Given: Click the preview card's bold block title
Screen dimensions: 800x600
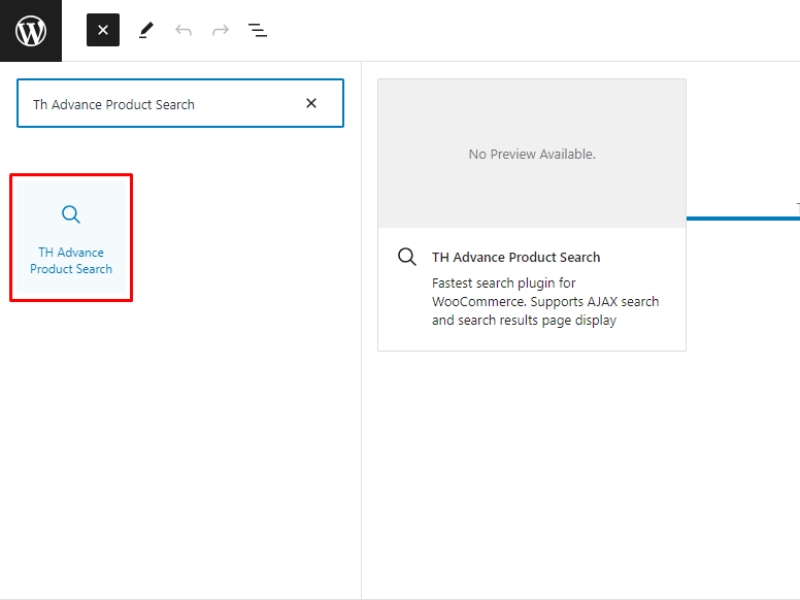Looking at the screenshot, I should click(x=516, y=257).
